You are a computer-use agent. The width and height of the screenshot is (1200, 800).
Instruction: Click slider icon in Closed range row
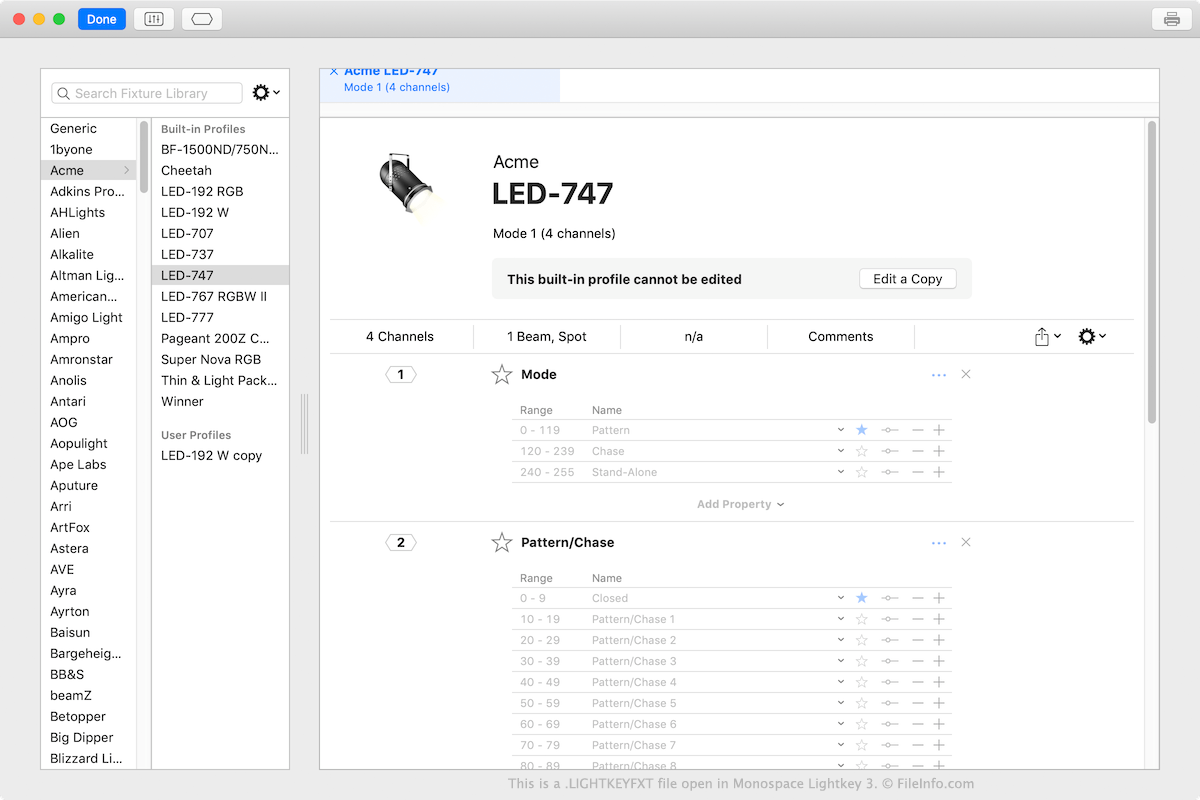tap(890, 598)
